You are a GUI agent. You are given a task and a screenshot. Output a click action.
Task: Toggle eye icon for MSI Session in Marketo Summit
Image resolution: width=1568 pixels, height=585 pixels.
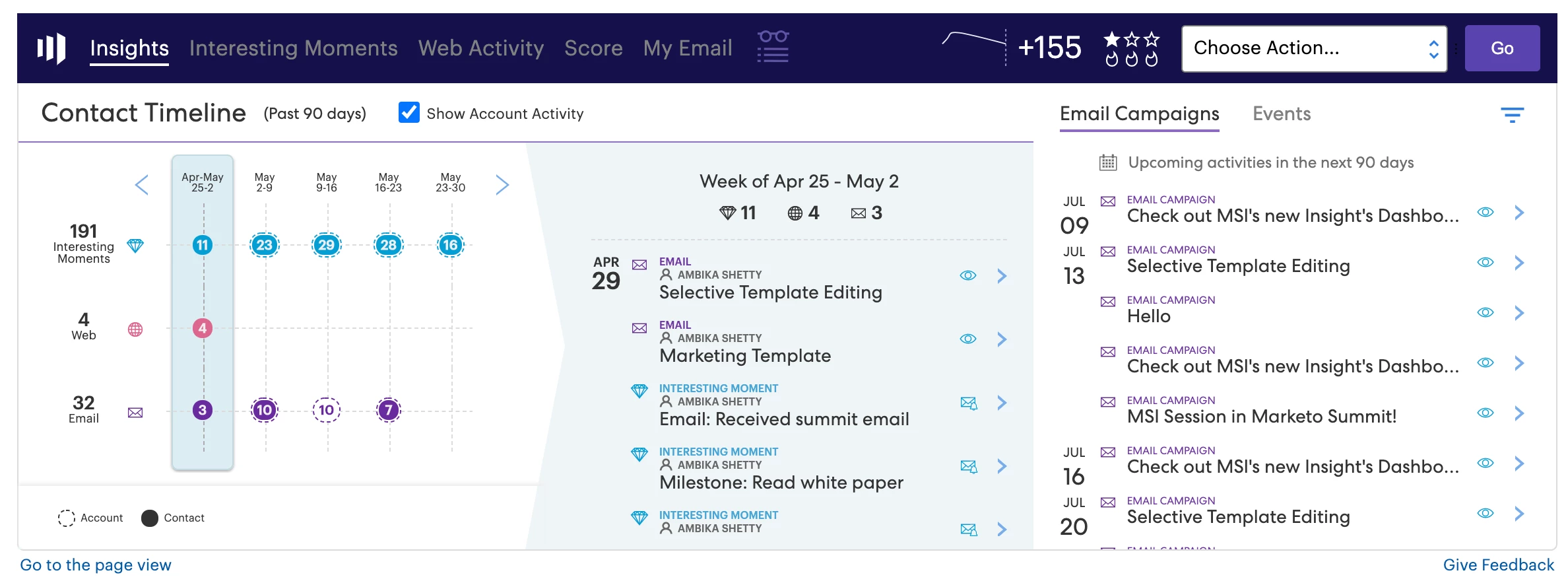[1486, 413]
